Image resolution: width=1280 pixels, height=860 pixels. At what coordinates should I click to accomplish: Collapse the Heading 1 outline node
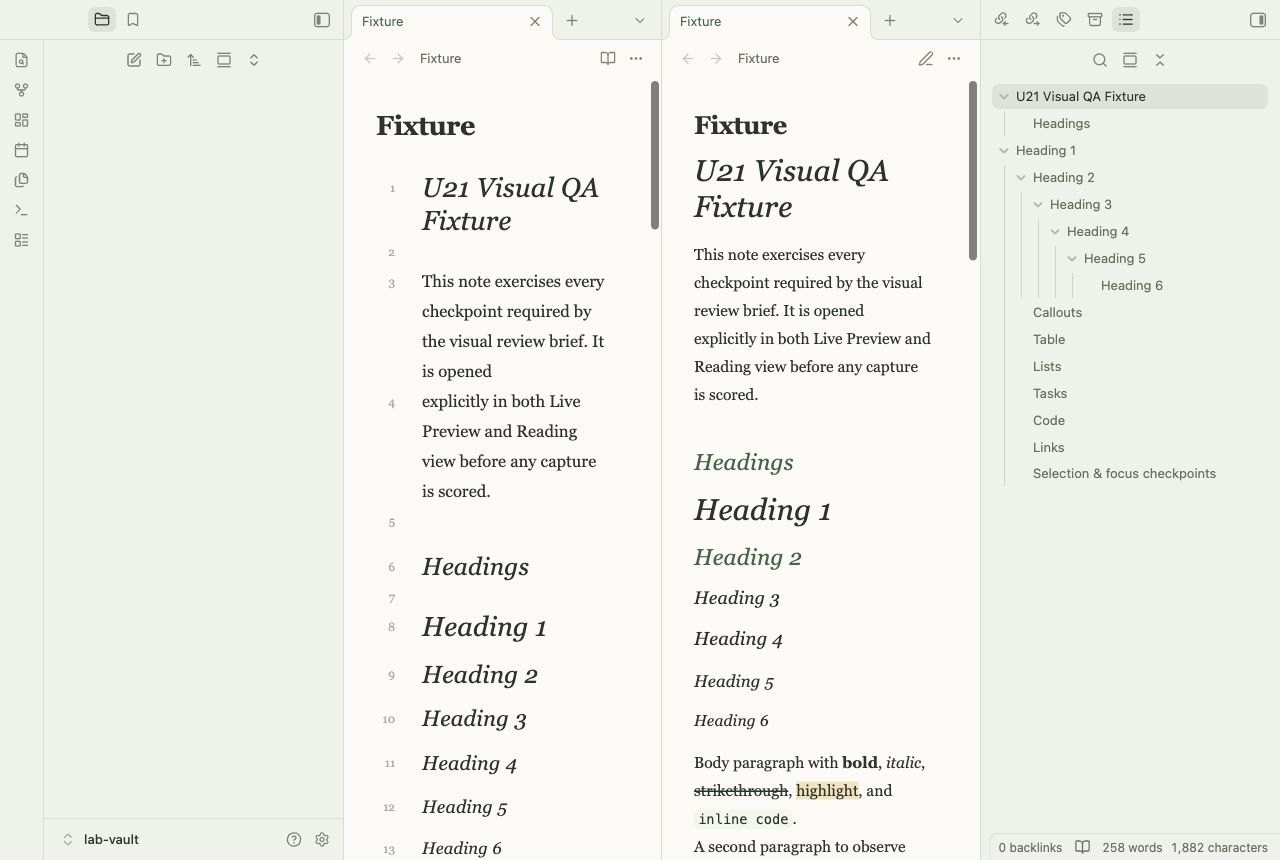(x=1004, y=151)
